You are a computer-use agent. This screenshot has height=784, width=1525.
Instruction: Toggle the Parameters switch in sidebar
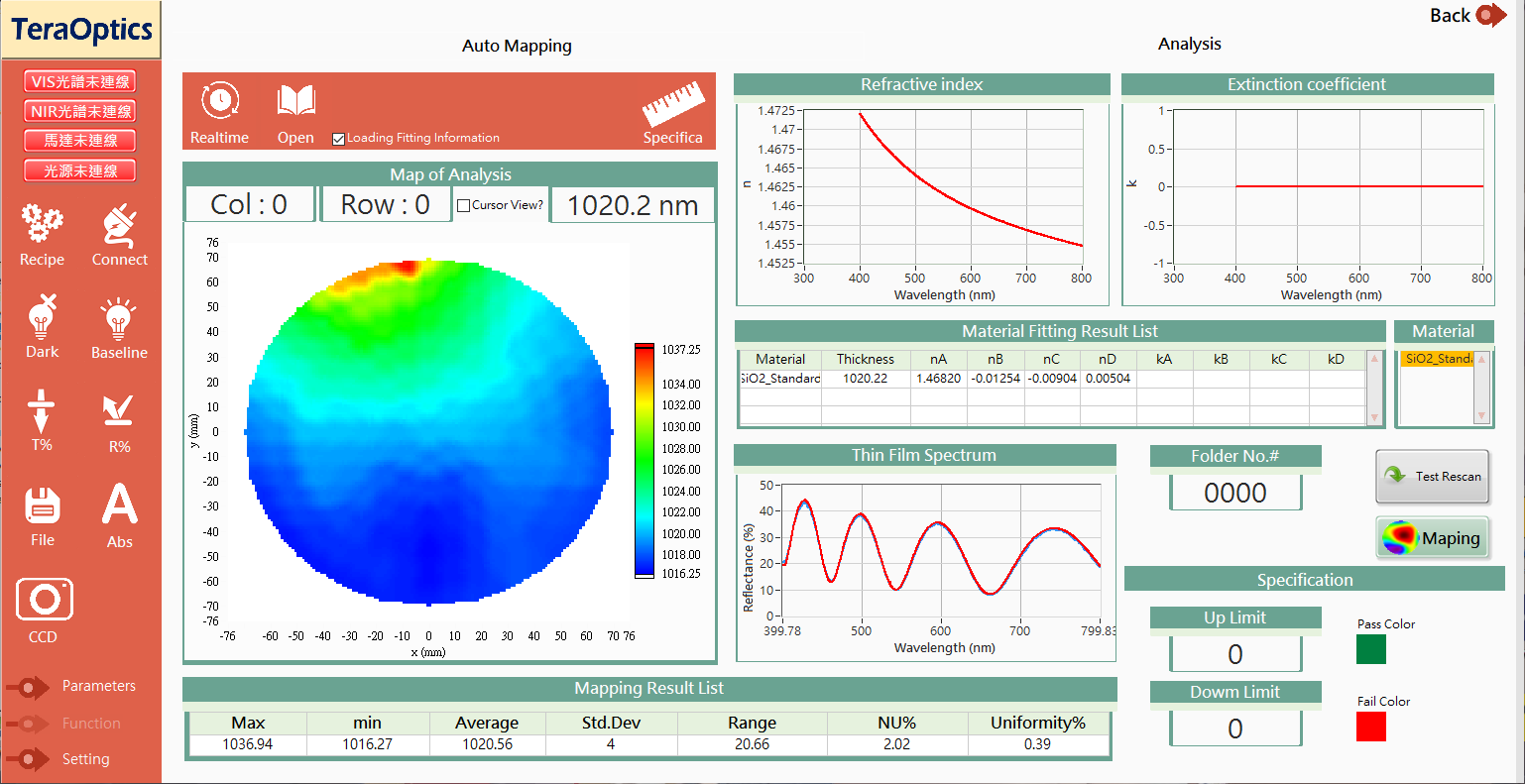tap(29, 687)
